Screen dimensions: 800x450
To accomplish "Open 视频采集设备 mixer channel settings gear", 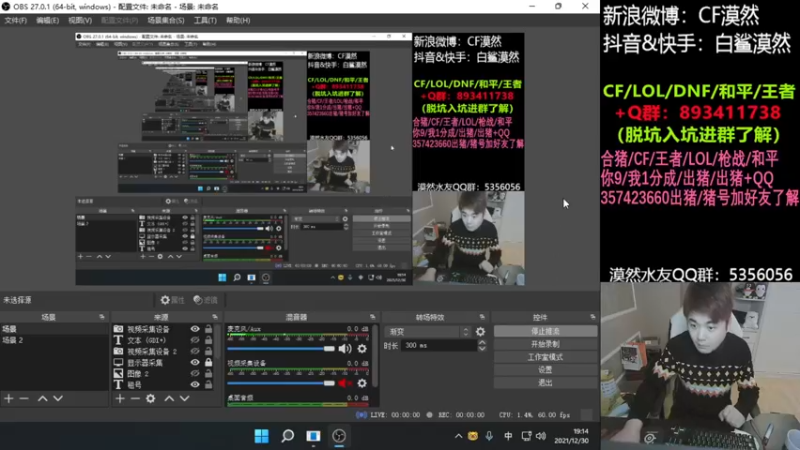I will point(362,383).
